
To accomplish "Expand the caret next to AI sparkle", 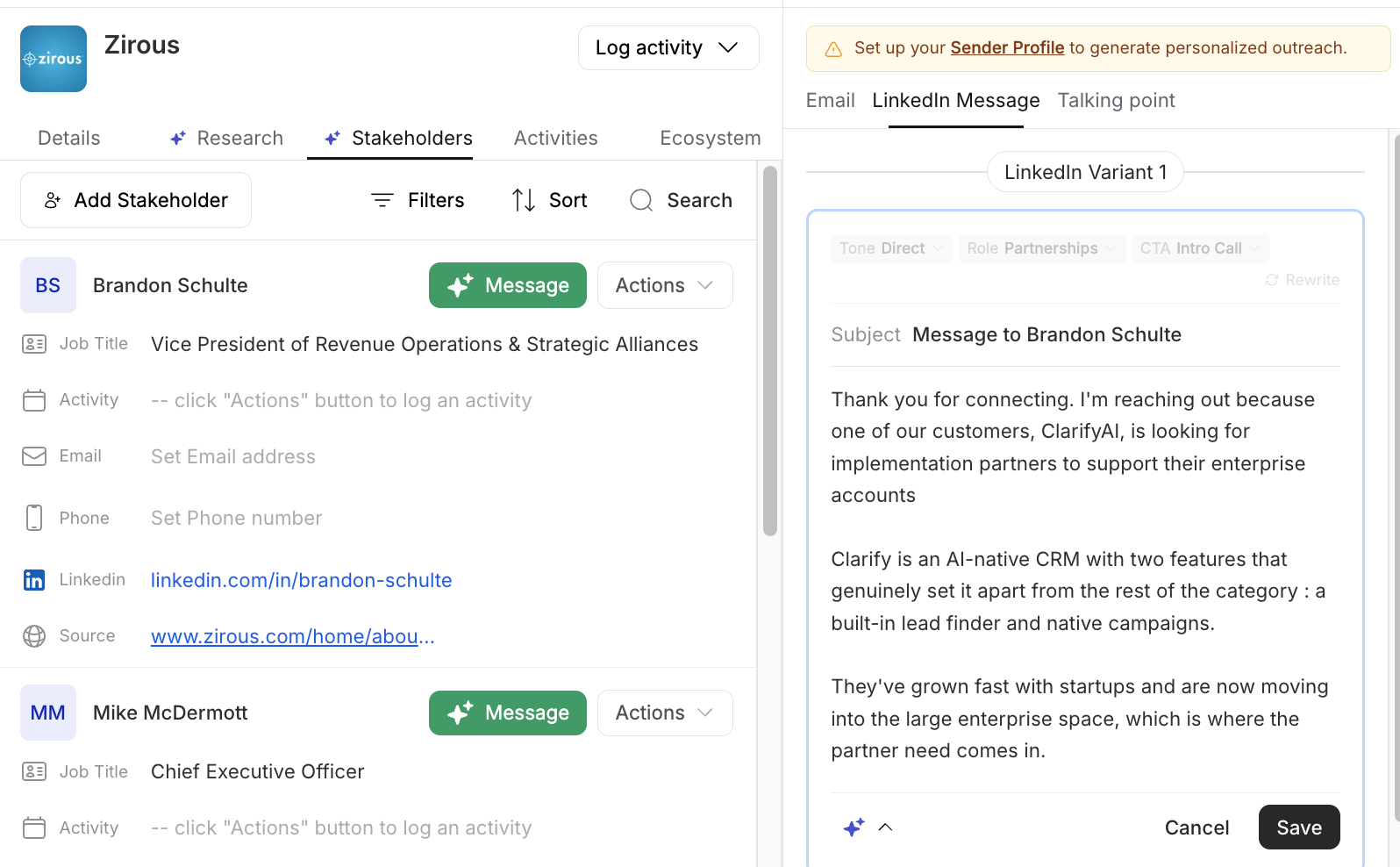I will tap(885, 827).
